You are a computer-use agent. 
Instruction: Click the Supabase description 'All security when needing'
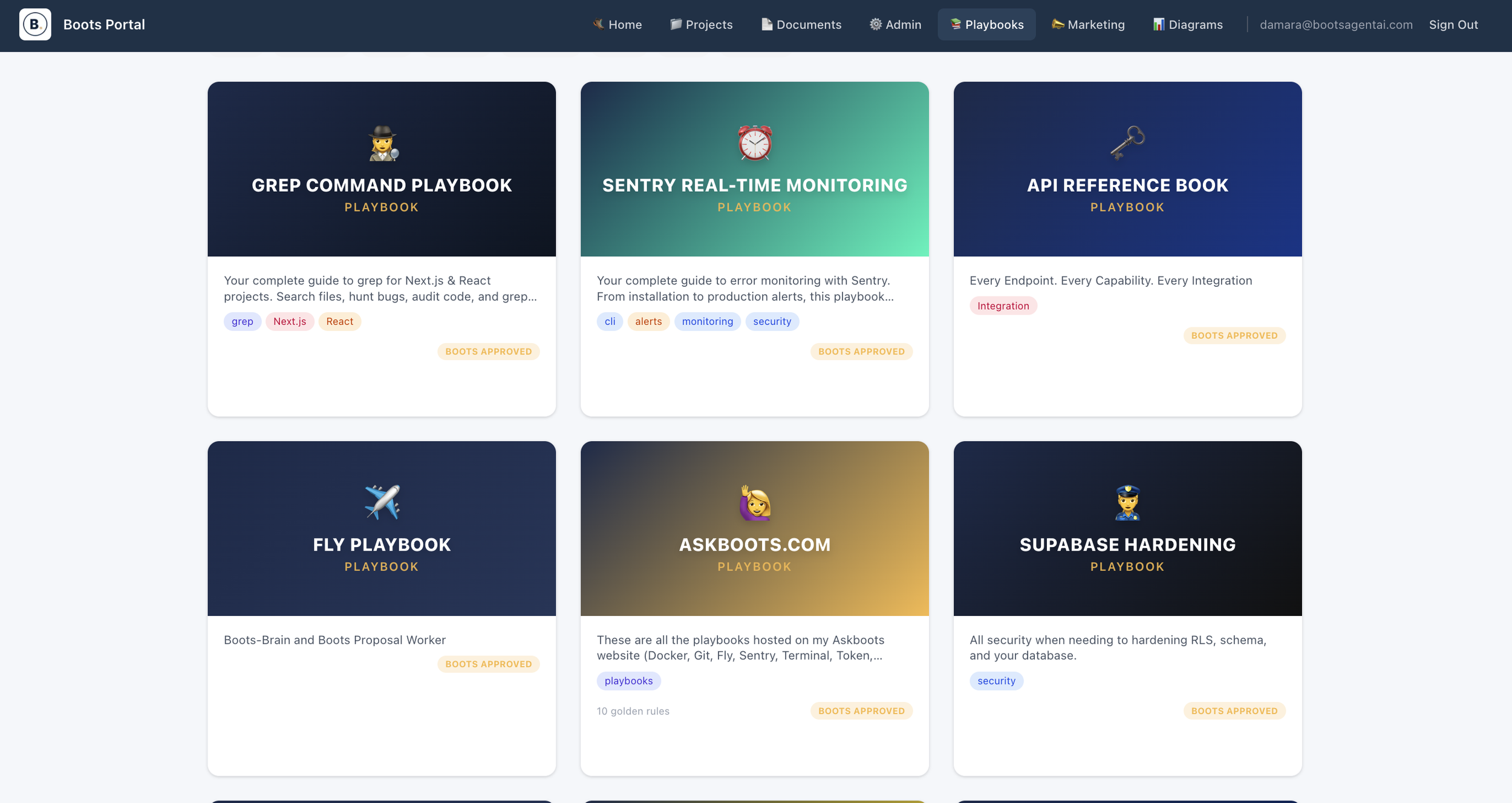pyautogui.click(x=1118, y=647)
